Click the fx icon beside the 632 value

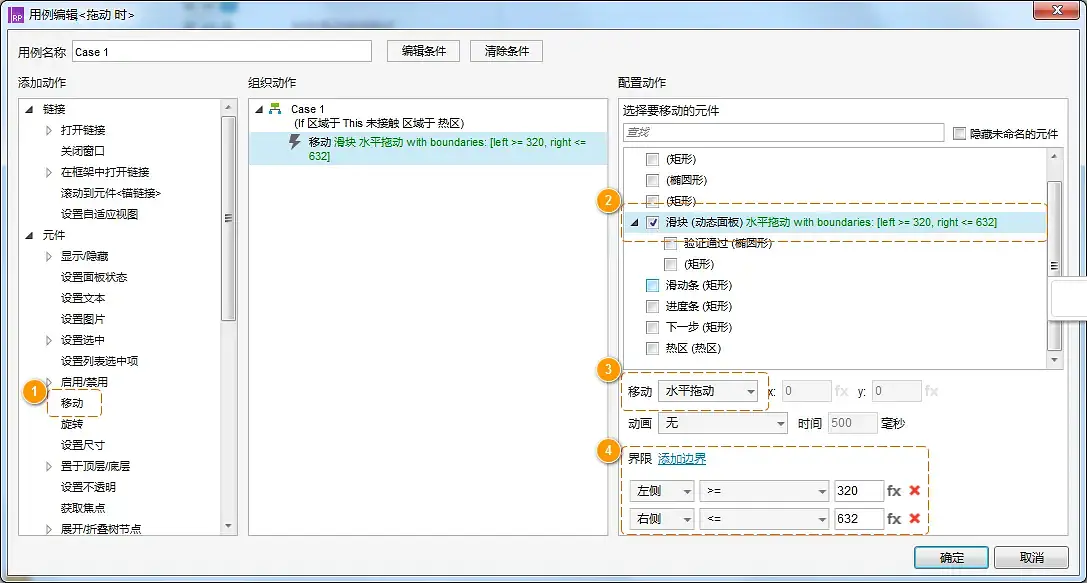pos(893,518)
